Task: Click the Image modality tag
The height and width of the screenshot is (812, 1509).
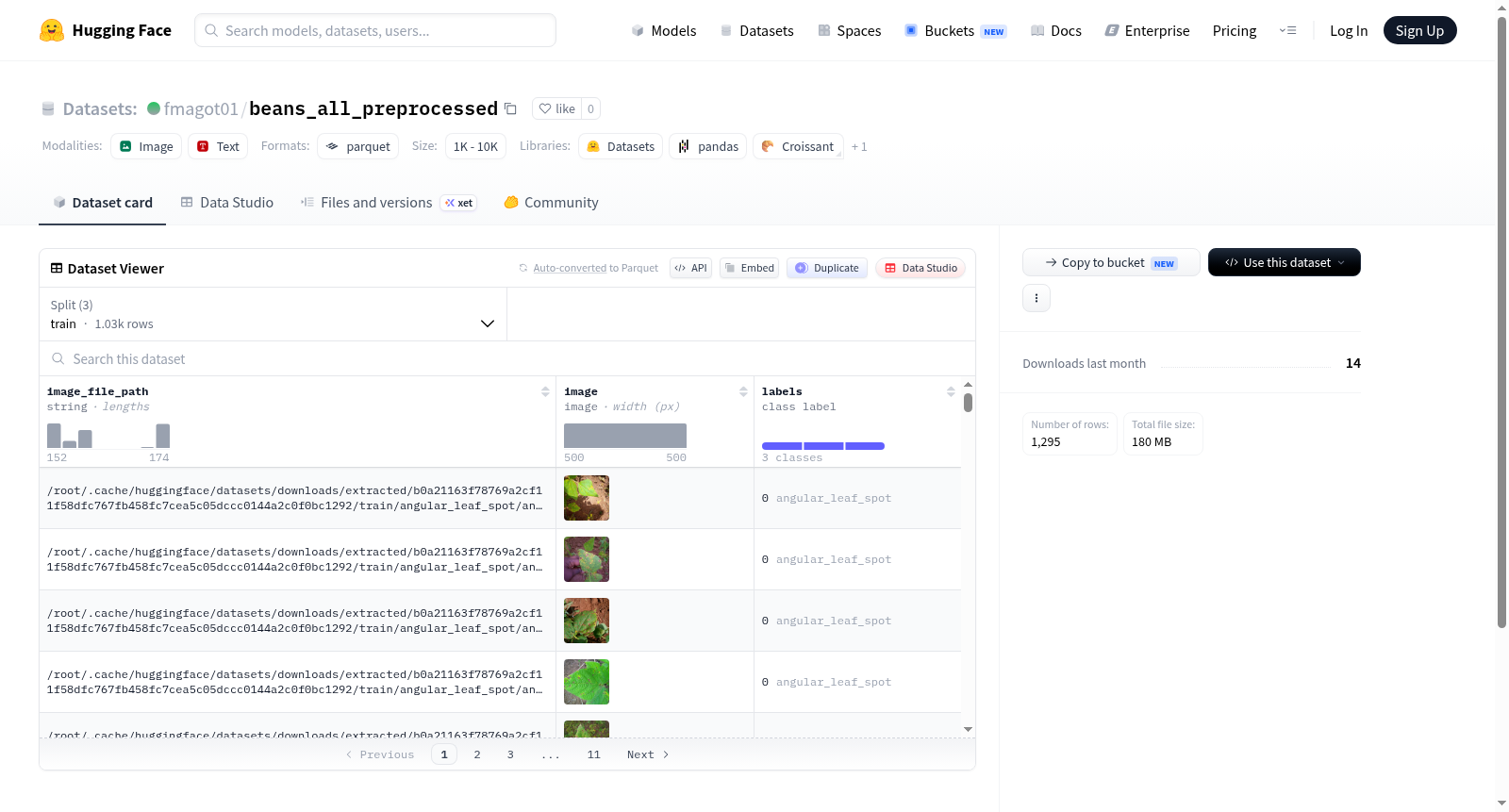Action: point(146,146)
